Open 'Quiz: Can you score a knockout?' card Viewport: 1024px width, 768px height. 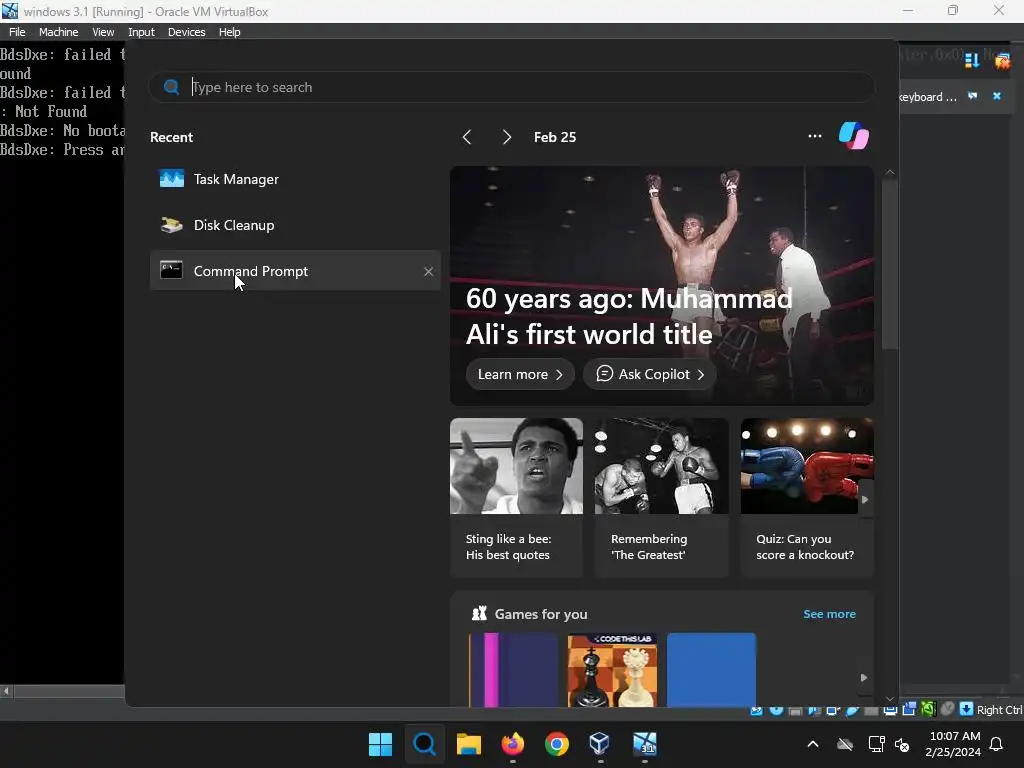[x=807, y=498]
